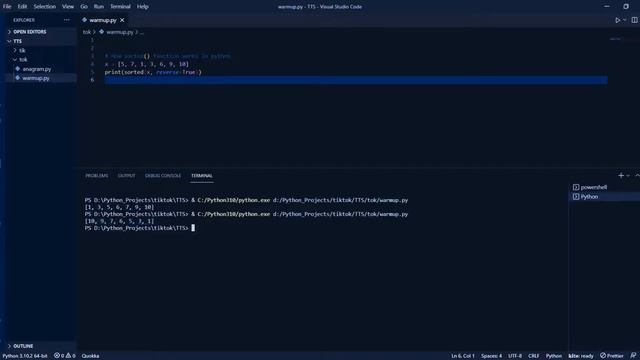The image size is (640, 360).
Task: Switch to the Problems panel tab
Action: tap(97, 176)
